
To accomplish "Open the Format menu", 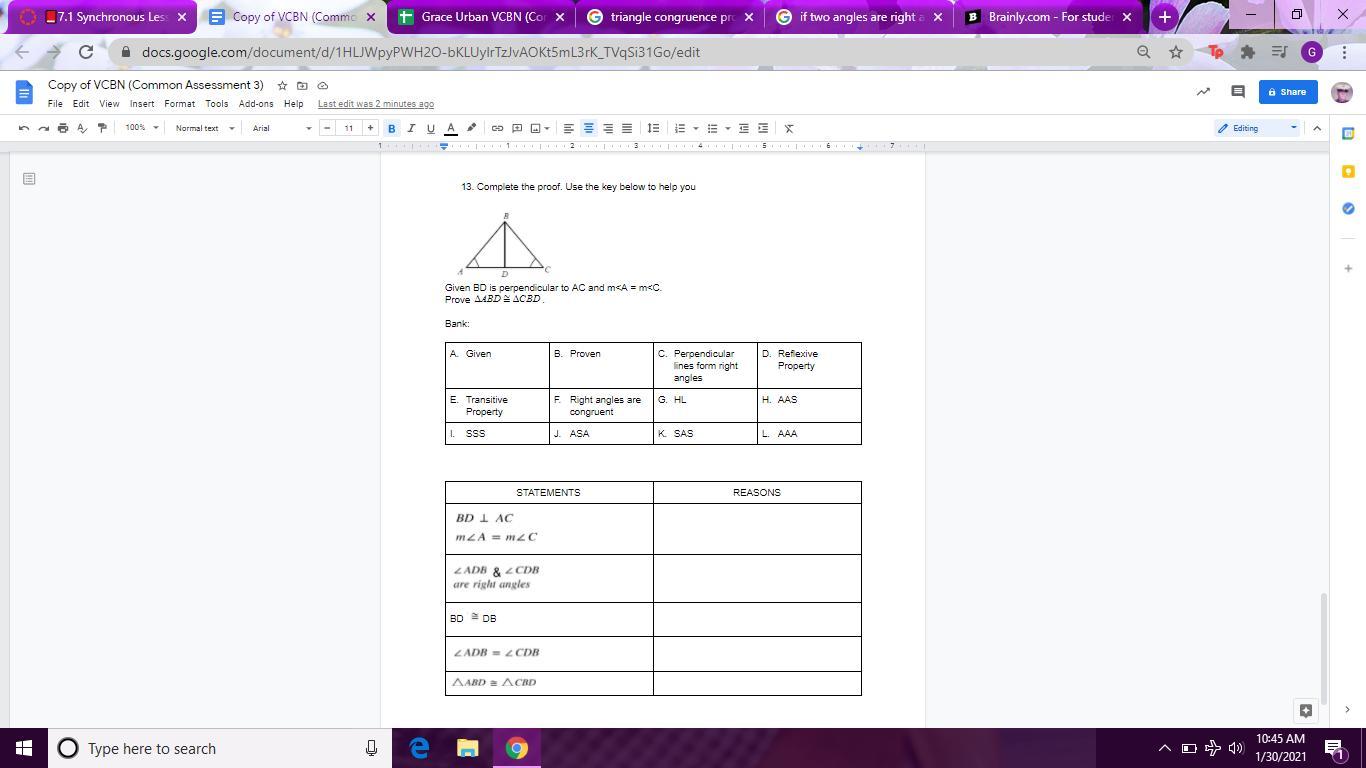I will (x=180, y=104).
